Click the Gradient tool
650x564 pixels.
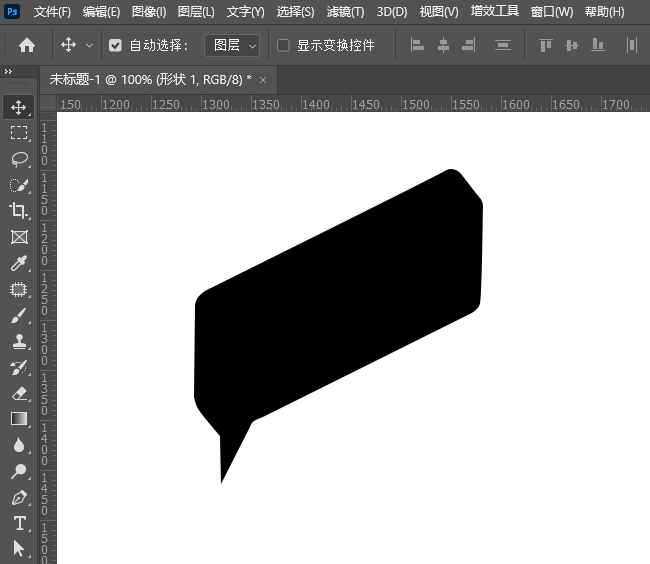[19, 419]
